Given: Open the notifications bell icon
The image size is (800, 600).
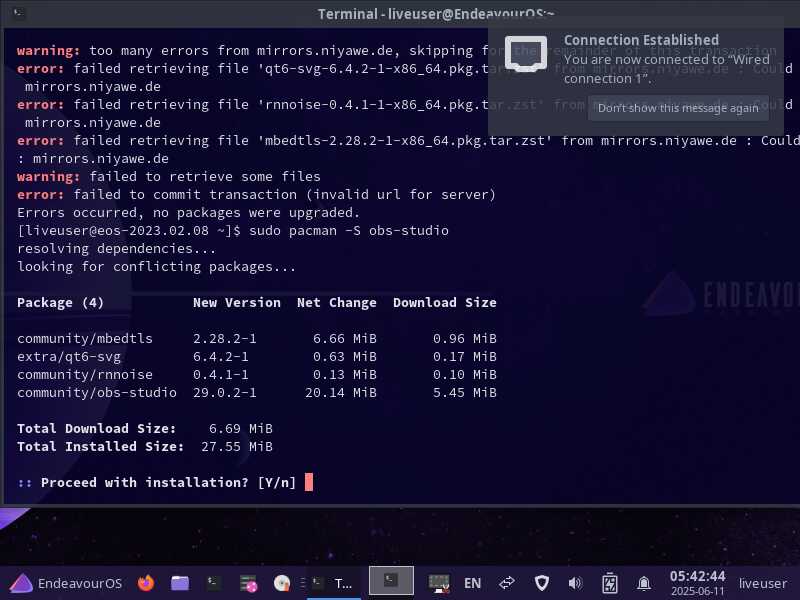Looking at the screenshot, I should [644, 583].
